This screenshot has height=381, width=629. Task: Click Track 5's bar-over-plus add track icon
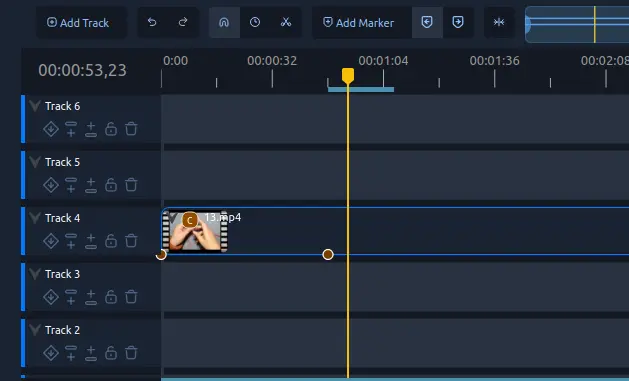(71, 185)
